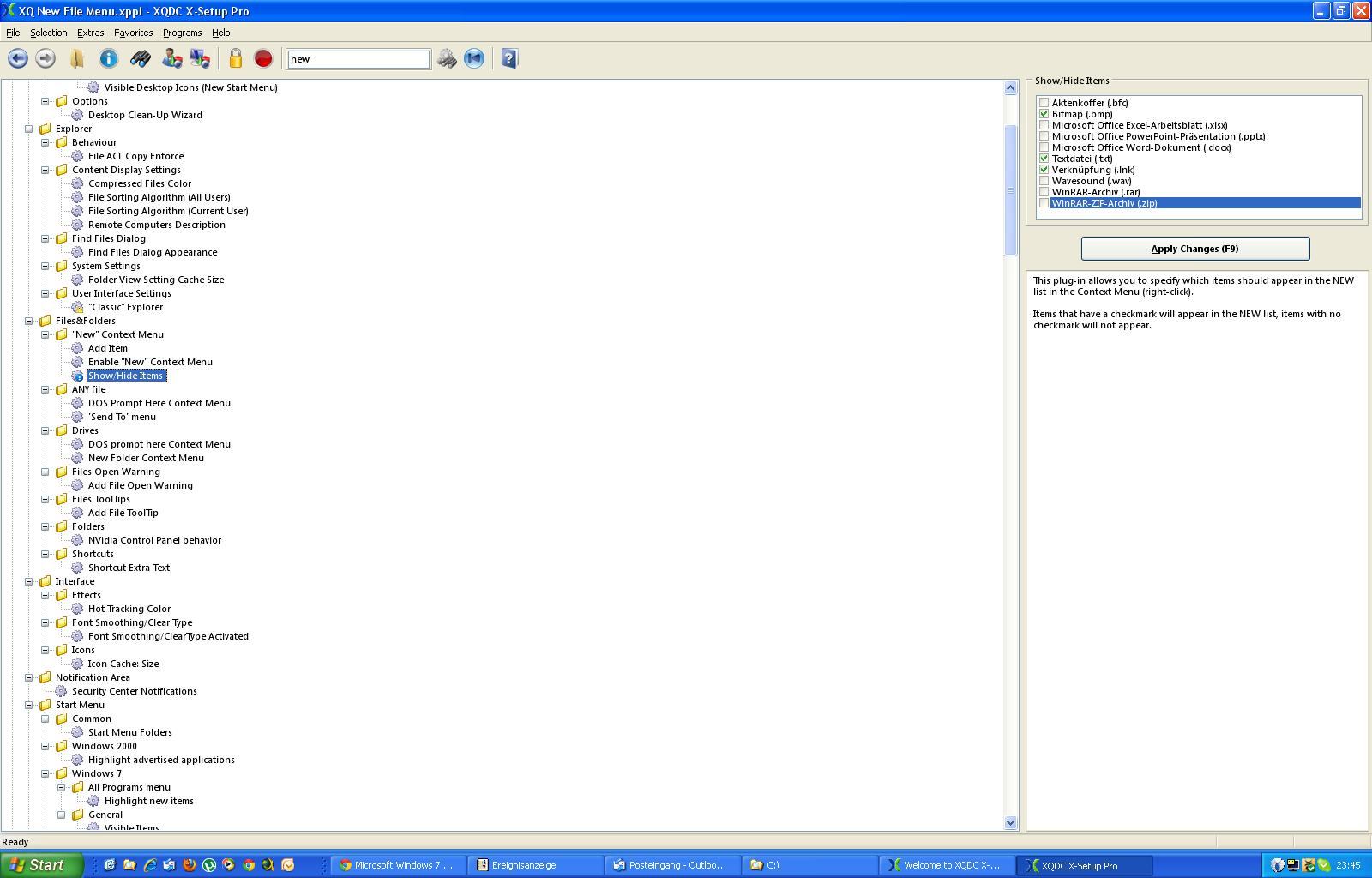The height and width of the screenshot is (878, 1372).
Task: Switch to the C:\ taskbar window
Action: [810, 865]
